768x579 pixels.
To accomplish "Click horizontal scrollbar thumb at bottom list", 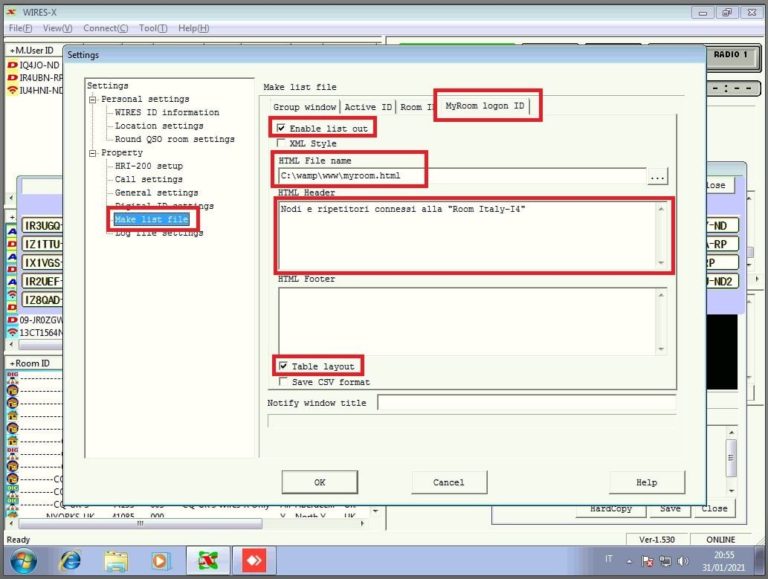I will tap(140, 524).
